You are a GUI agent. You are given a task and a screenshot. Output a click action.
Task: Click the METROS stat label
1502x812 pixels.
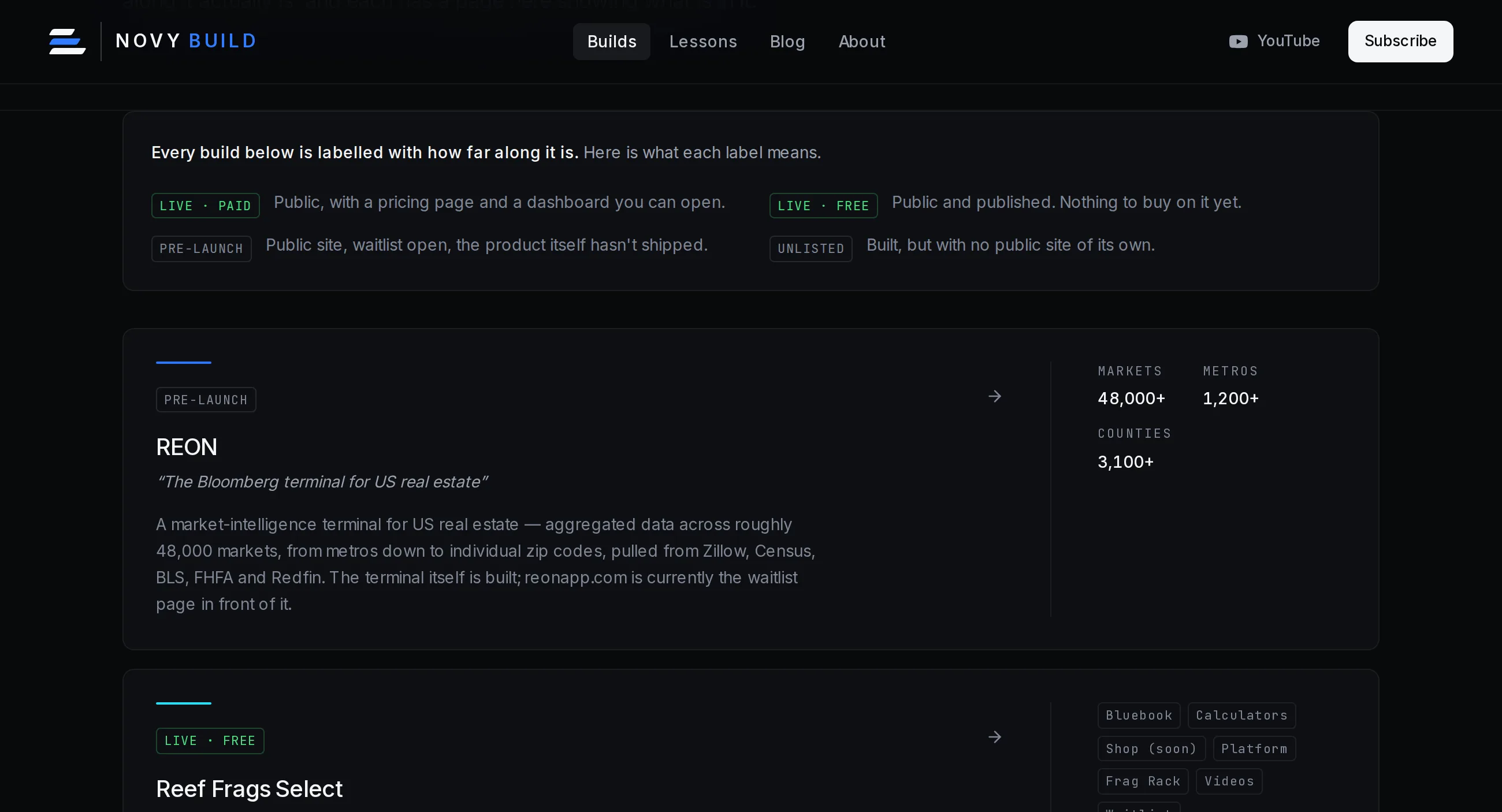[x=1230, y=371]
